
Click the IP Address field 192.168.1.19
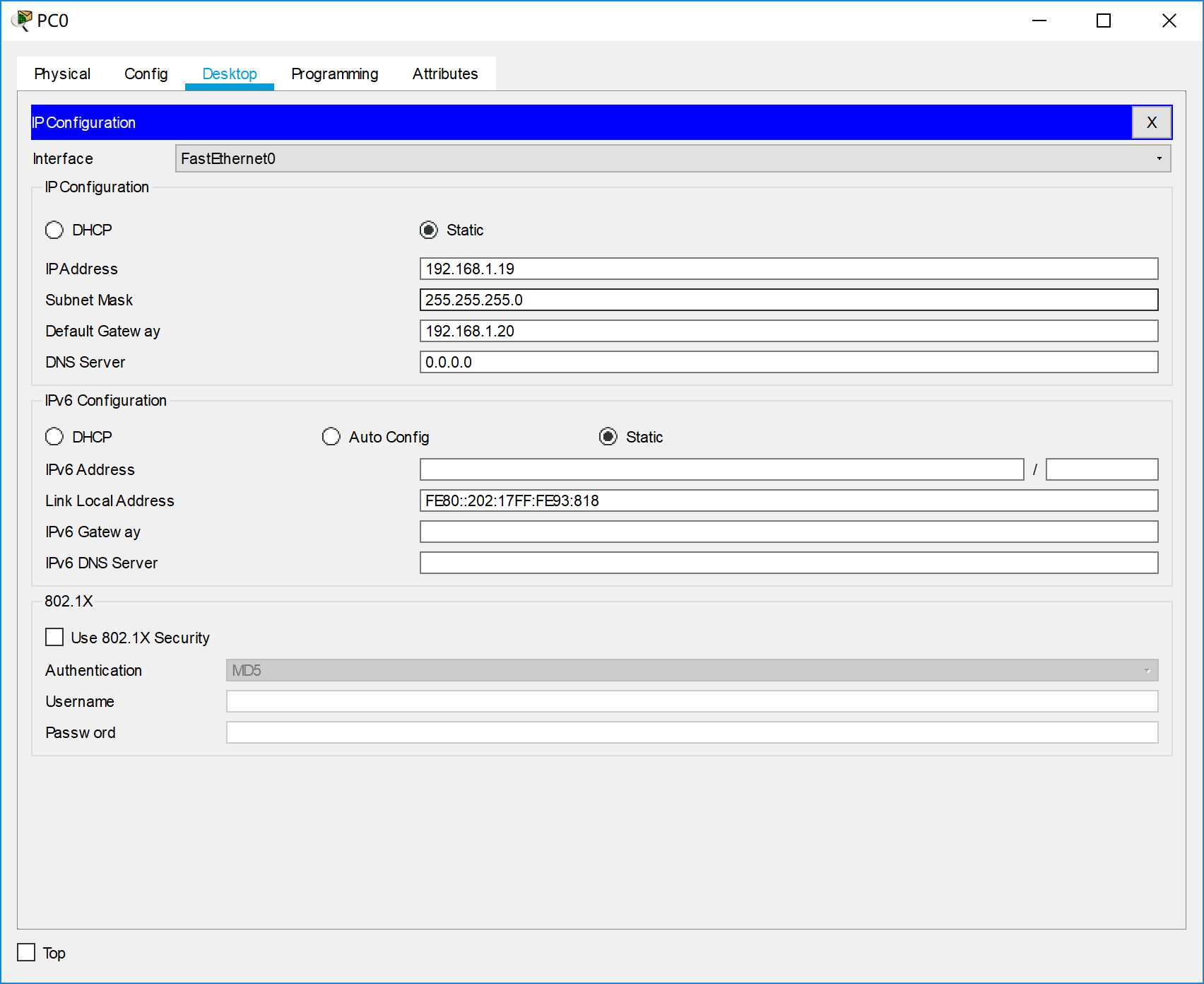(x=789, y=269)
